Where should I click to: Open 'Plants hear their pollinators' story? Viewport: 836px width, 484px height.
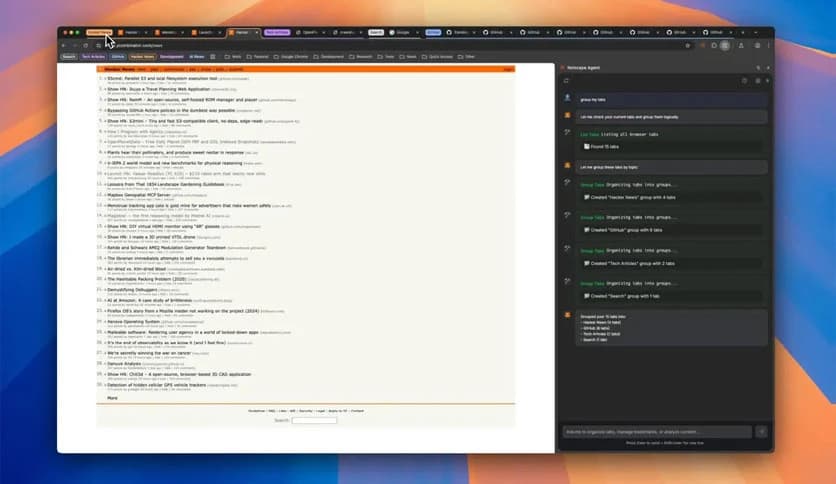[x=175, y=152]
